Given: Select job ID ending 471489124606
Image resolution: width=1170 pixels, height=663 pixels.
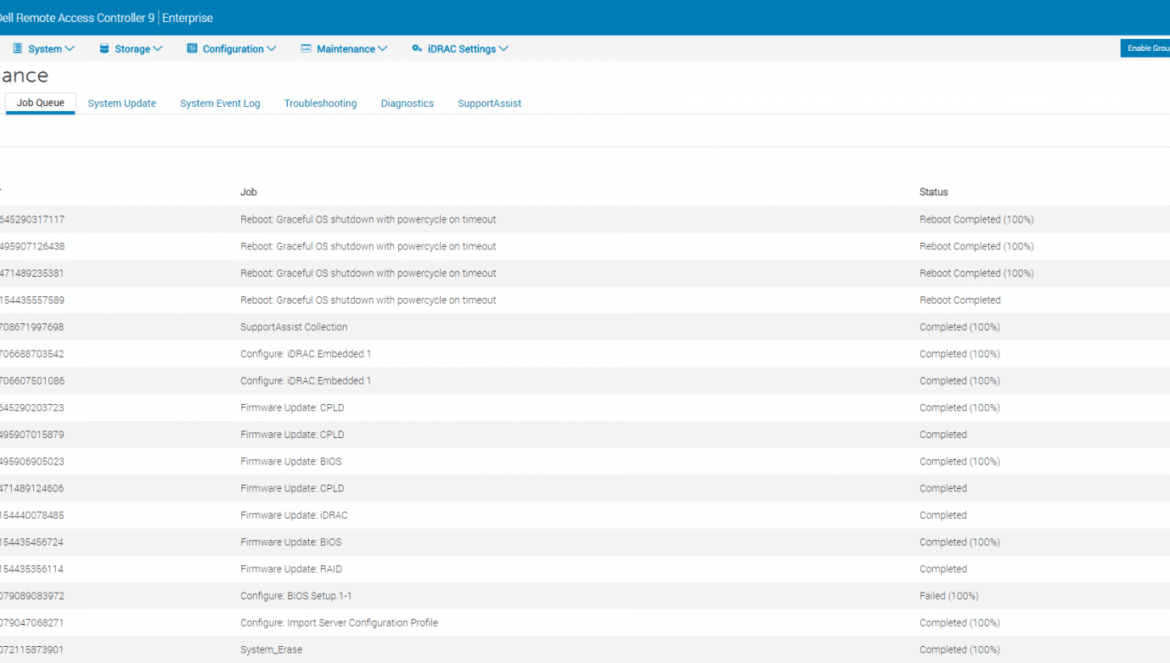Looking at the screenshot, I should click(32, 488).
